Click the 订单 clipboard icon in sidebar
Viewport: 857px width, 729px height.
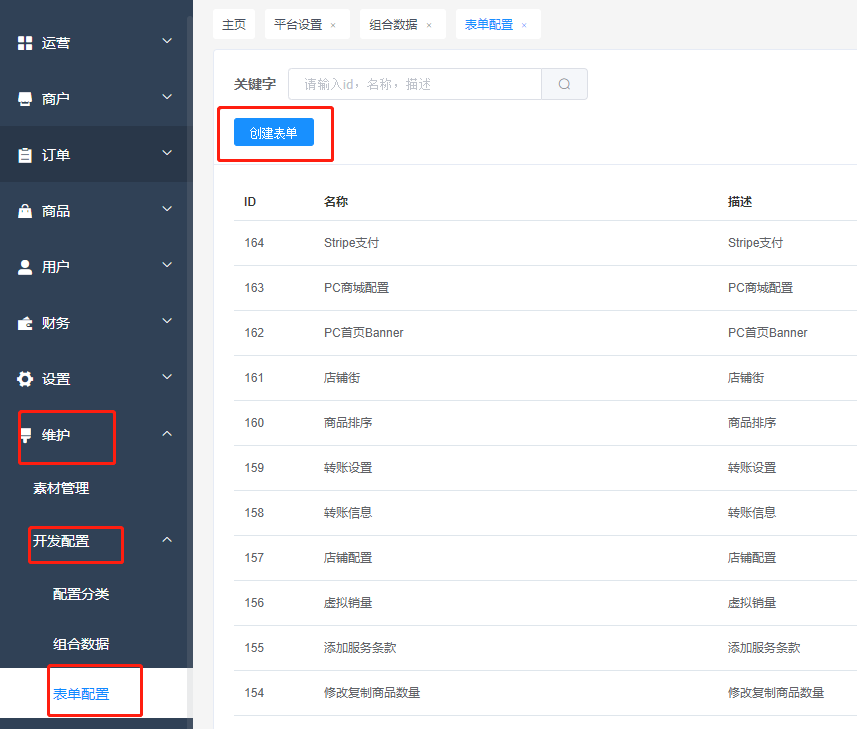[25, 155]
